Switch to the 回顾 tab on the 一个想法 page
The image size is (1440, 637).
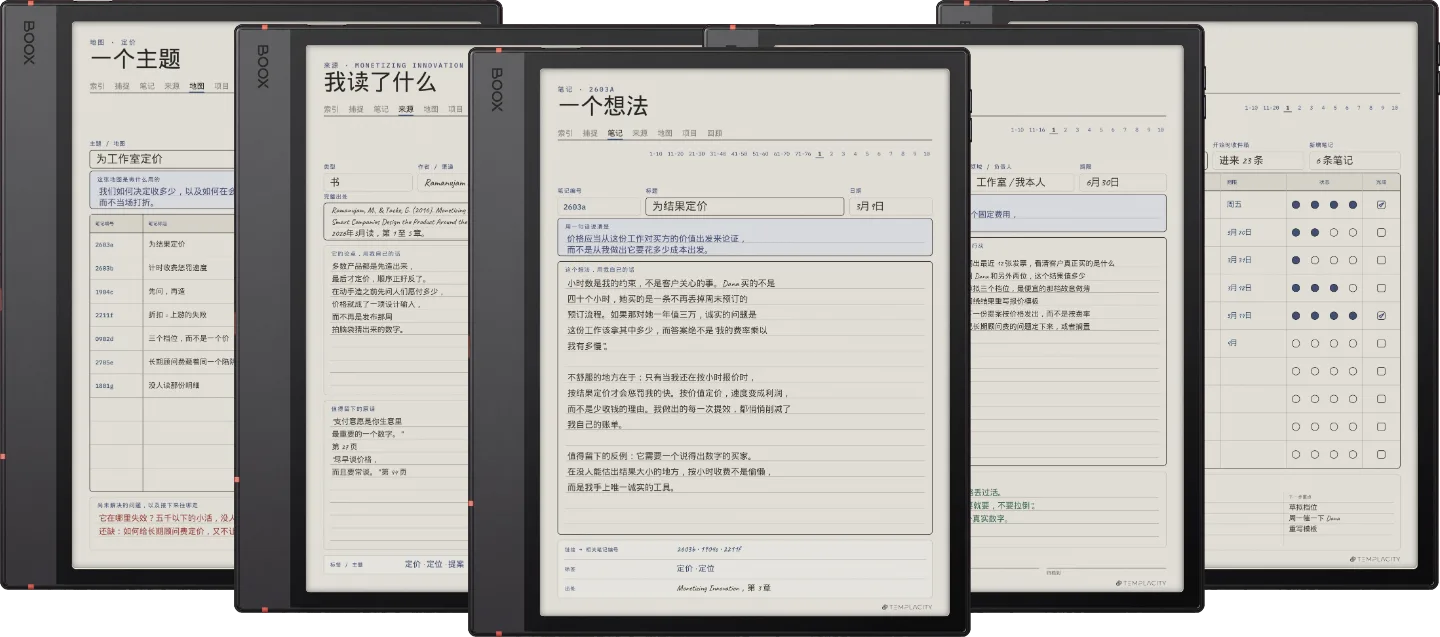714,133
